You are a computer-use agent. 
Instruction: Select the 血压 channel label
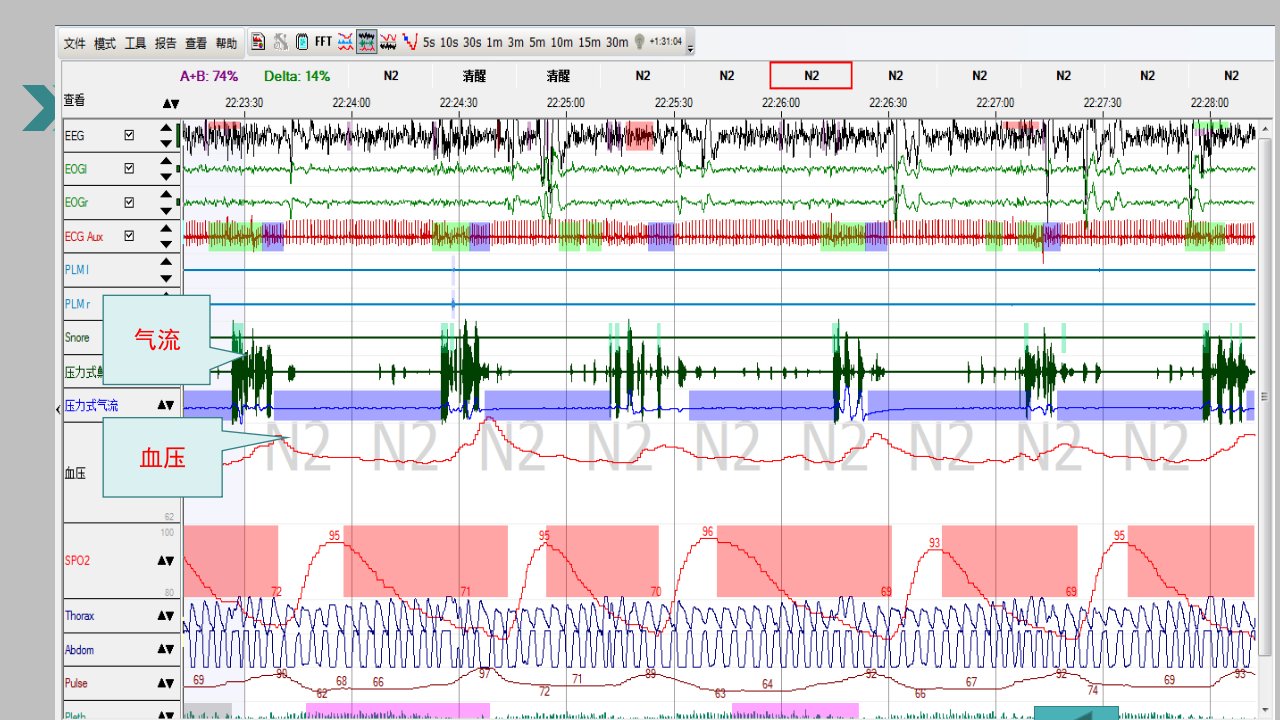click(75, 473)
